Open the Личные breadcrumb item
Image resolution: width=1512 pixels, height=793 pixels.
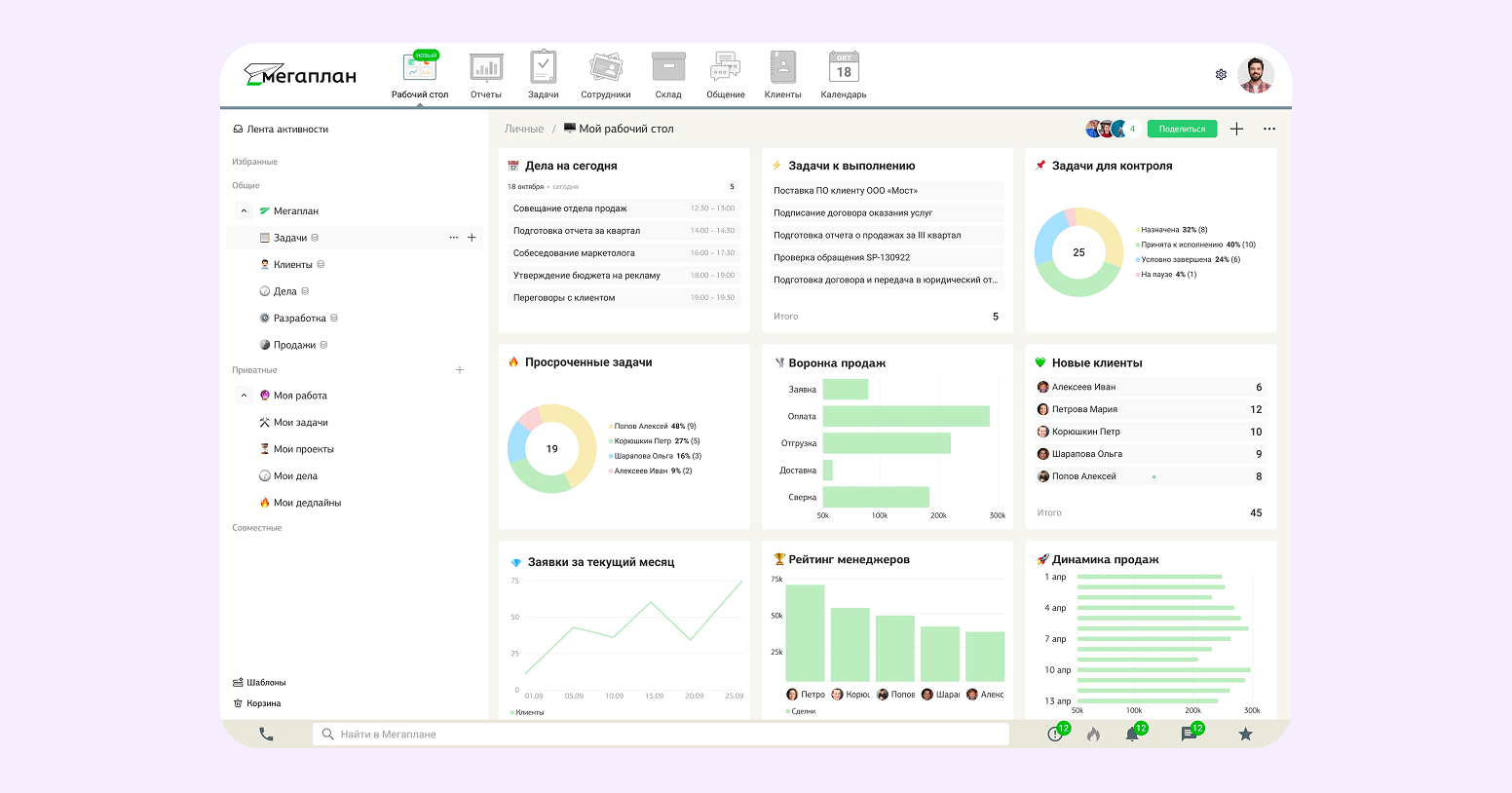pyautogui.click(x=524, y=128)
